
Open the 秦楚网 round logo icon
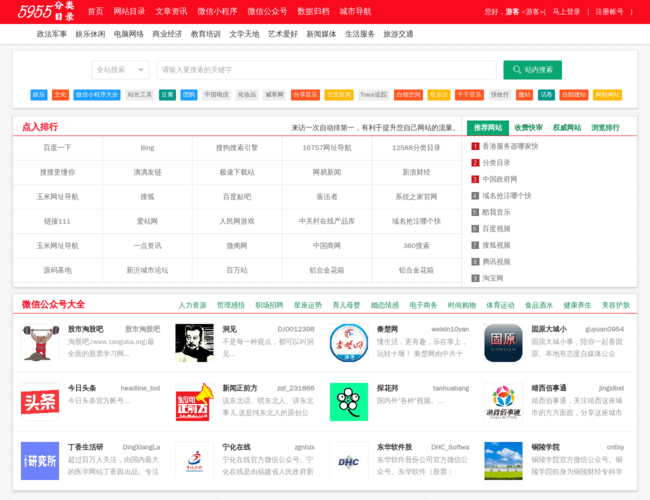[349, 343]
